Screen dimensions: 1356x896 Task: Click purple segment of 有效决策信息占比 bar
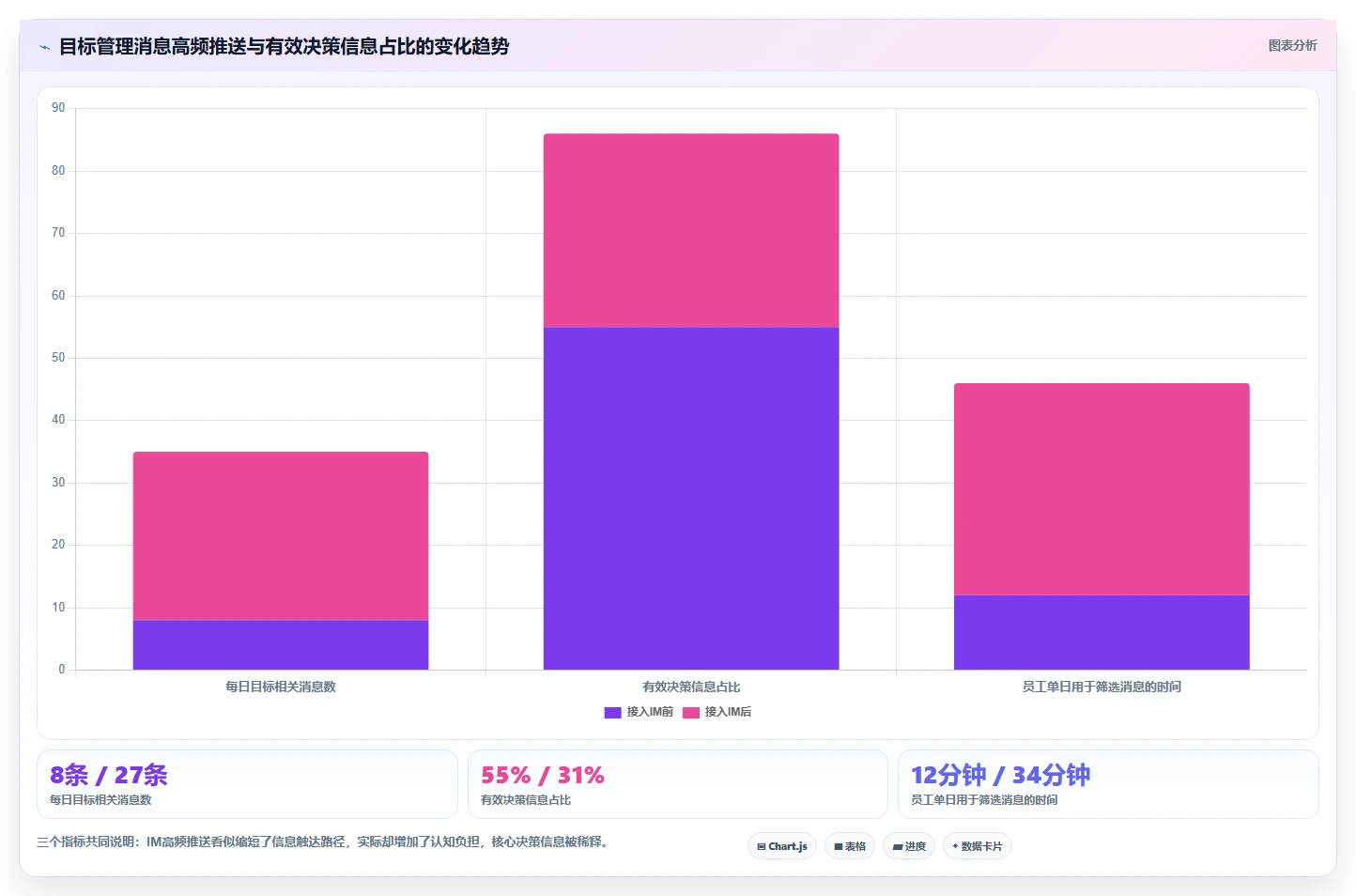tap(691, 498)
